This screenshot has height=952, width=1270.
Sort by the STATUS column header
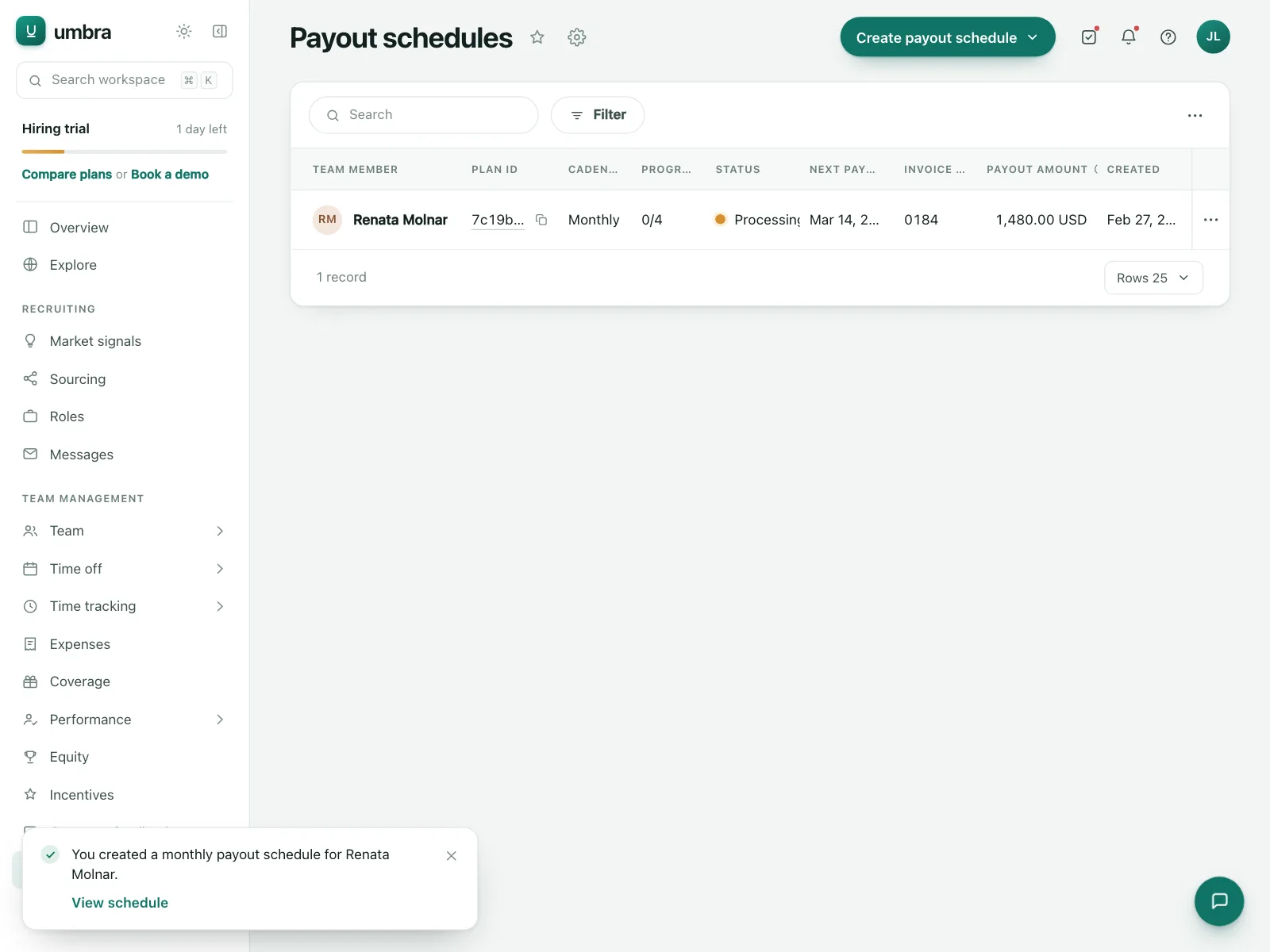(x=738, y=170)
